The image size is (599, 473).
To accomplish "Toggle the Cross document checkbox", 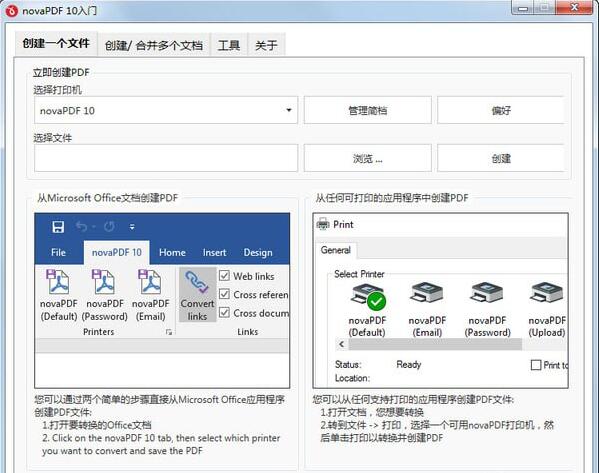I will tap(224, 313).
